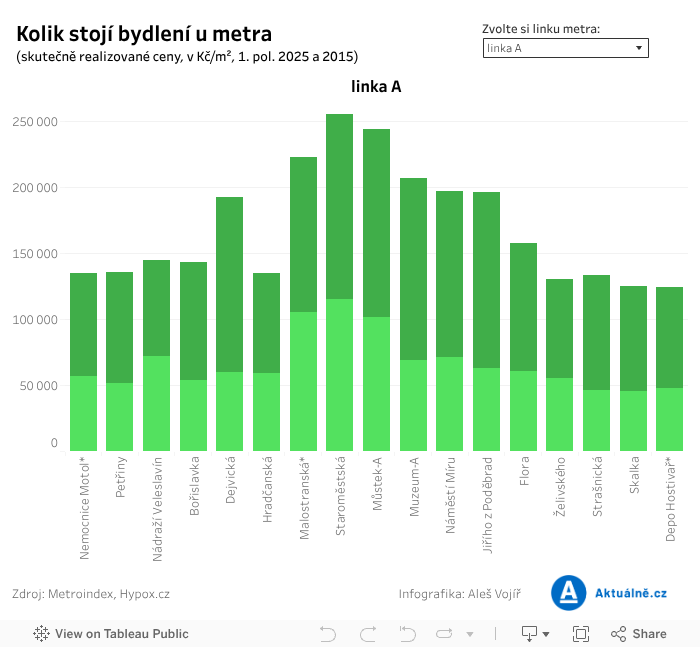Open the download options icon
This screenshot has height=647, width=700.
(535, 634)
